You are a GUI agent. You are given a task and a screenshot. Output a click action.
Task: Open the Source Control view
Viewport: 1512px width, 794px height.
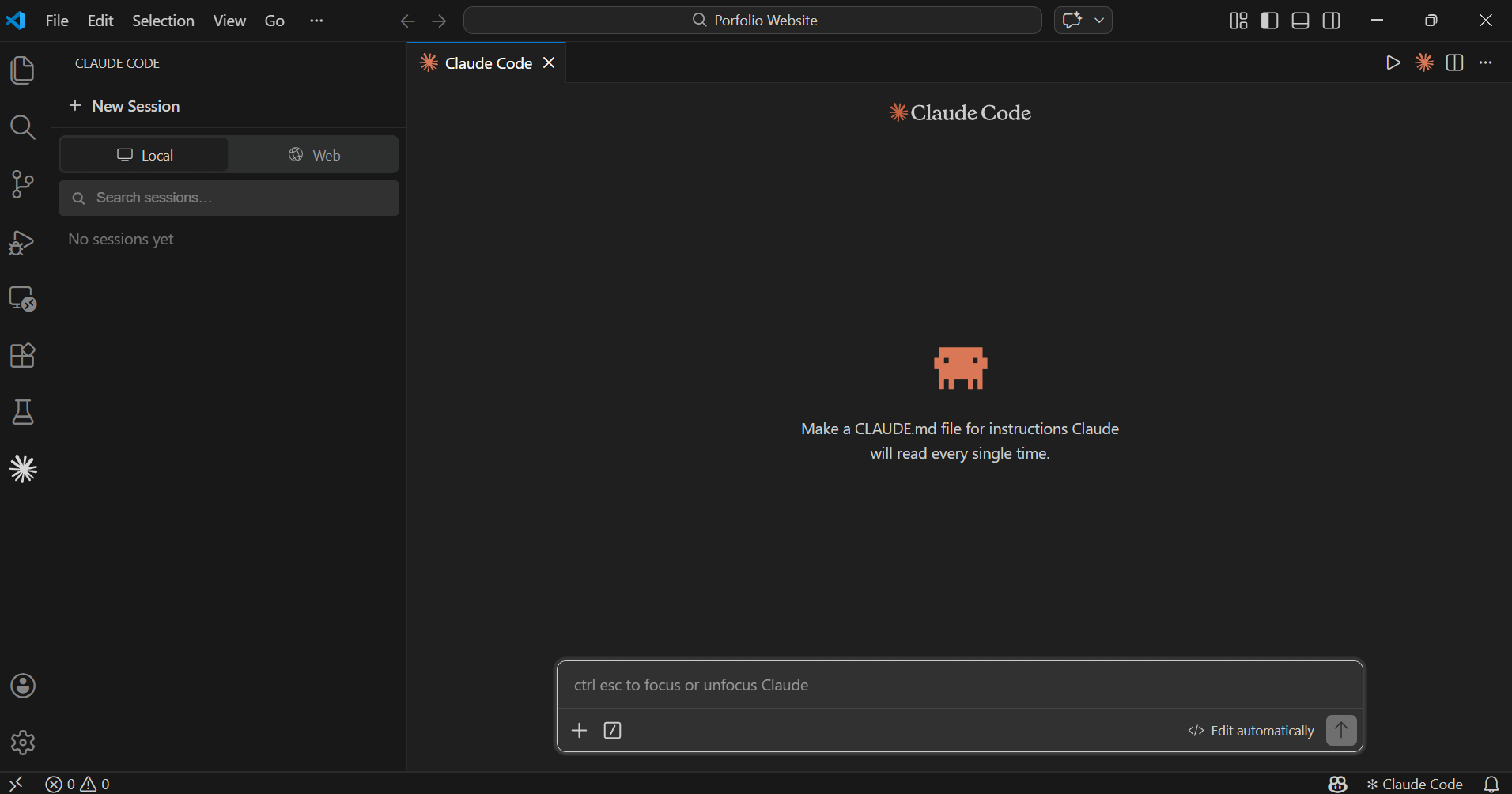[x=23, y=184]
